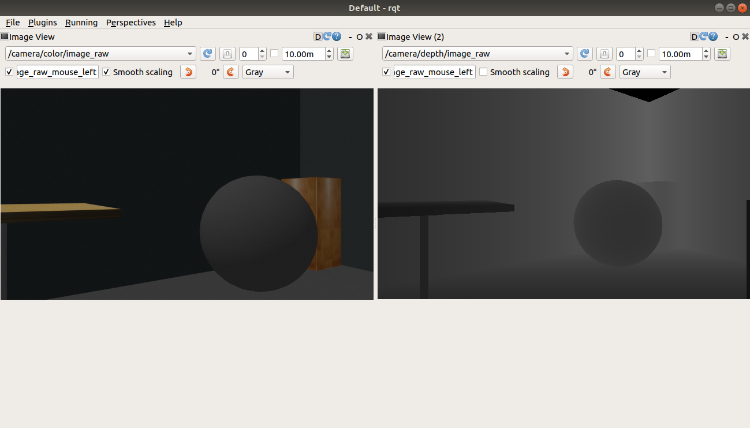Image resolution: width=750 pixels, height=428 pixels.
Task: Open help for the Image View (2) plugin
Action: click(713, 37)
